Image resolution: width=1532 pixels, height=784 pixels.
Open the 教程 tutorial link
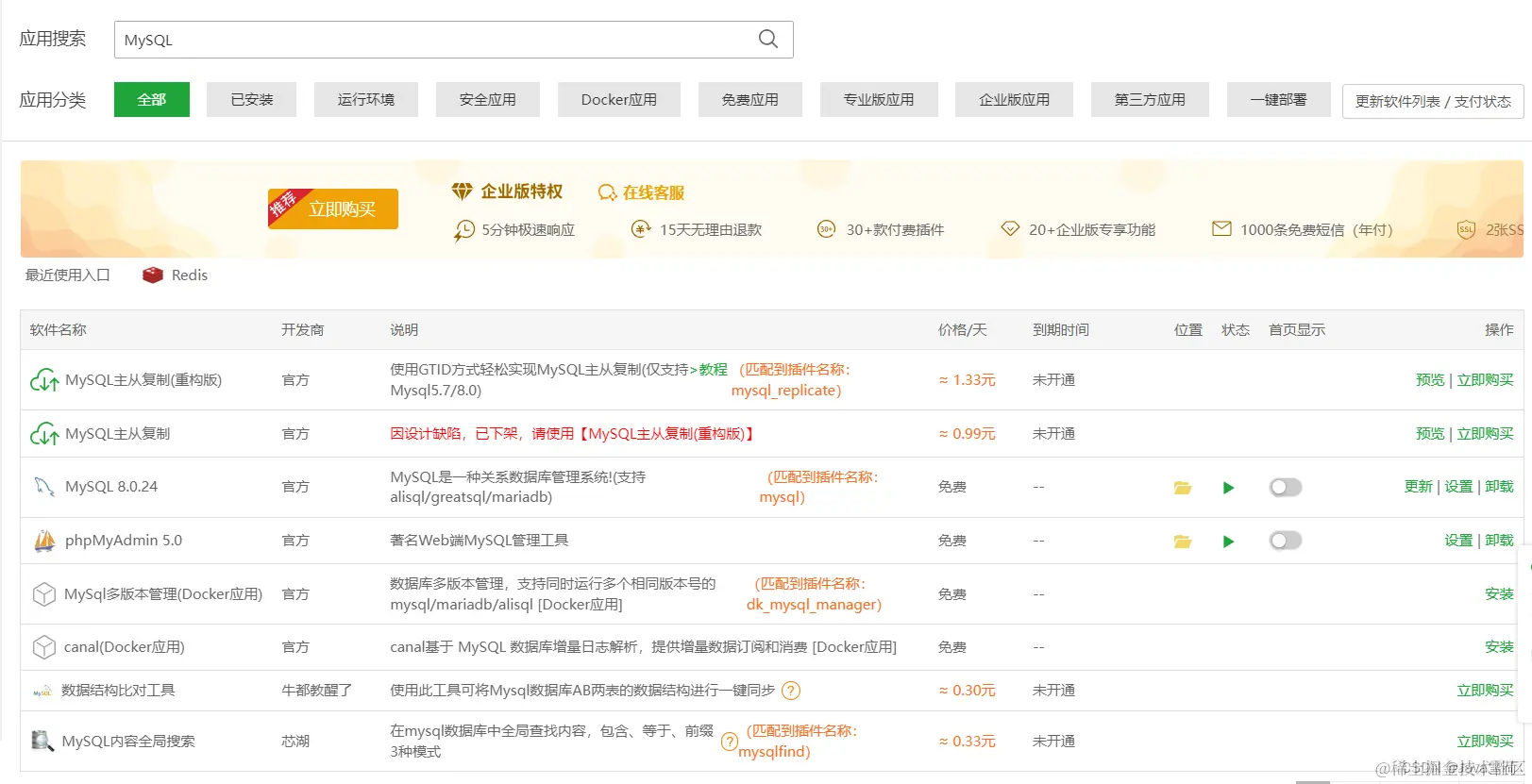pos(714,369)
